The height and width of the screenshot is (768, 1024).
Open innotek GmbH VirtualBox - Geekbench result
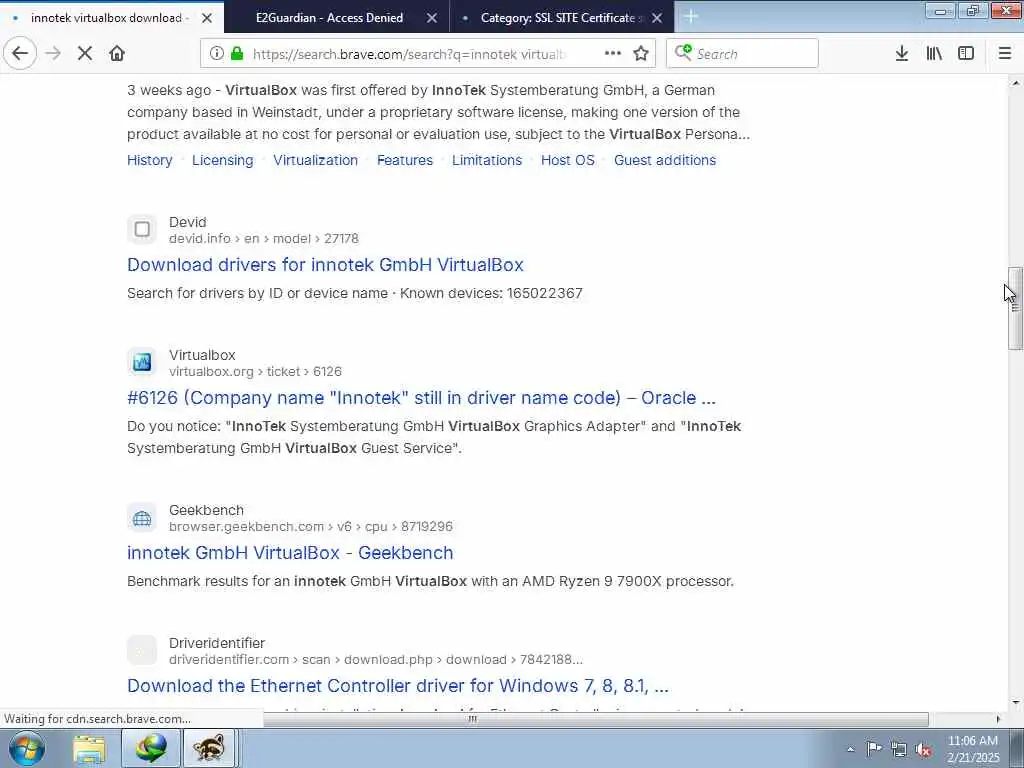pyautogui.click(x=290, y=552)
